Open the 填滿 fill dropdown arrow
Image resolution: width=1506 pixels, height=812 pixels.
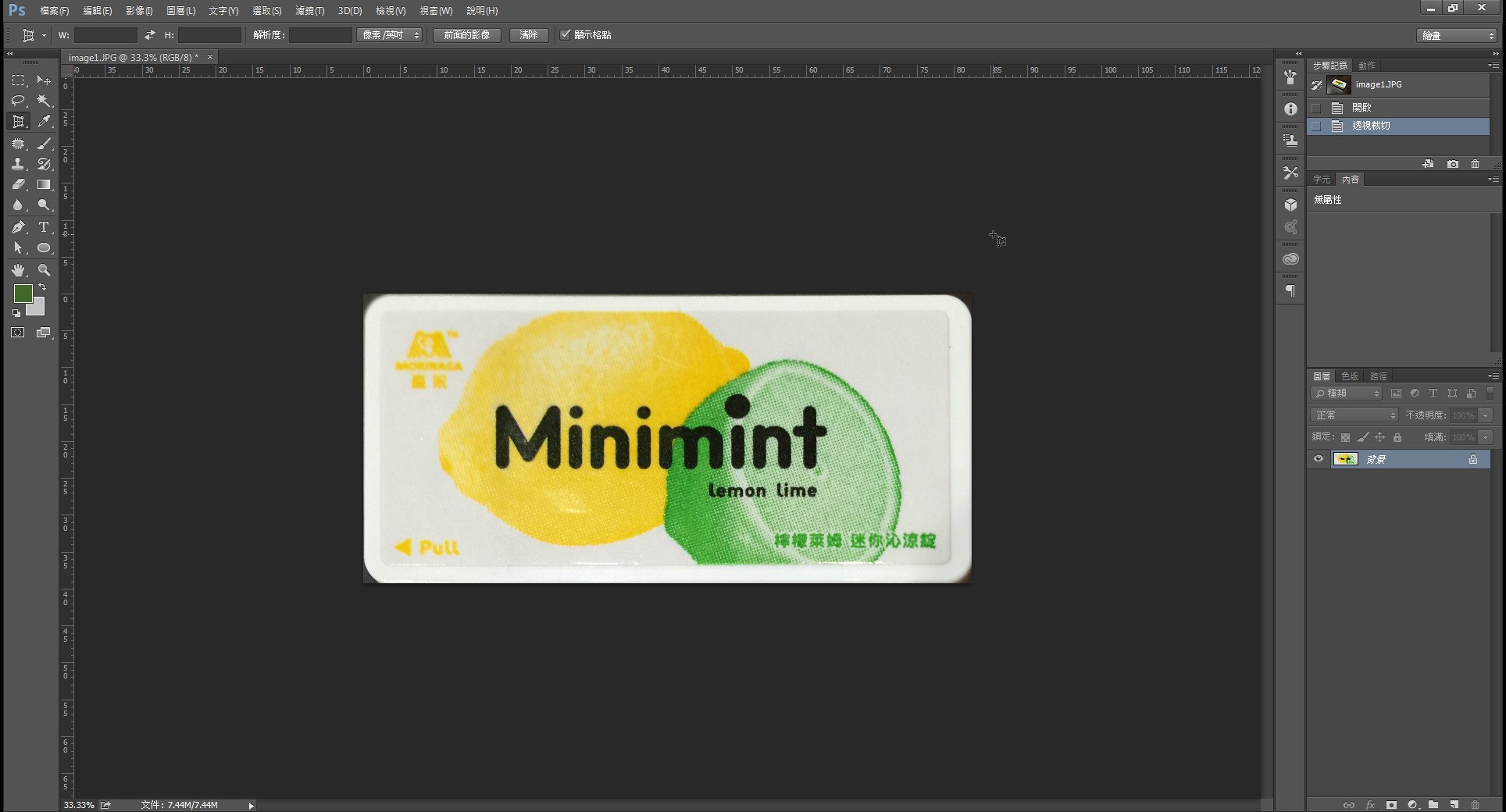coord(1486,437)
